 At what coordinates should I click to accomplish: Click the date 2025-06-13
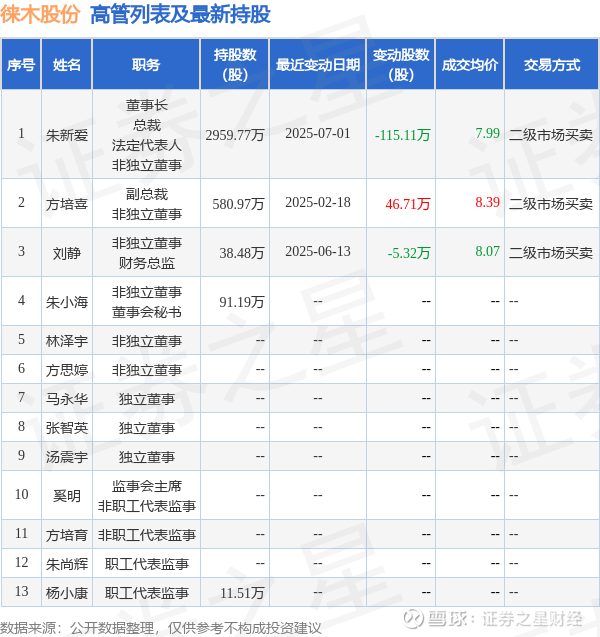click(x=318, y=251)
